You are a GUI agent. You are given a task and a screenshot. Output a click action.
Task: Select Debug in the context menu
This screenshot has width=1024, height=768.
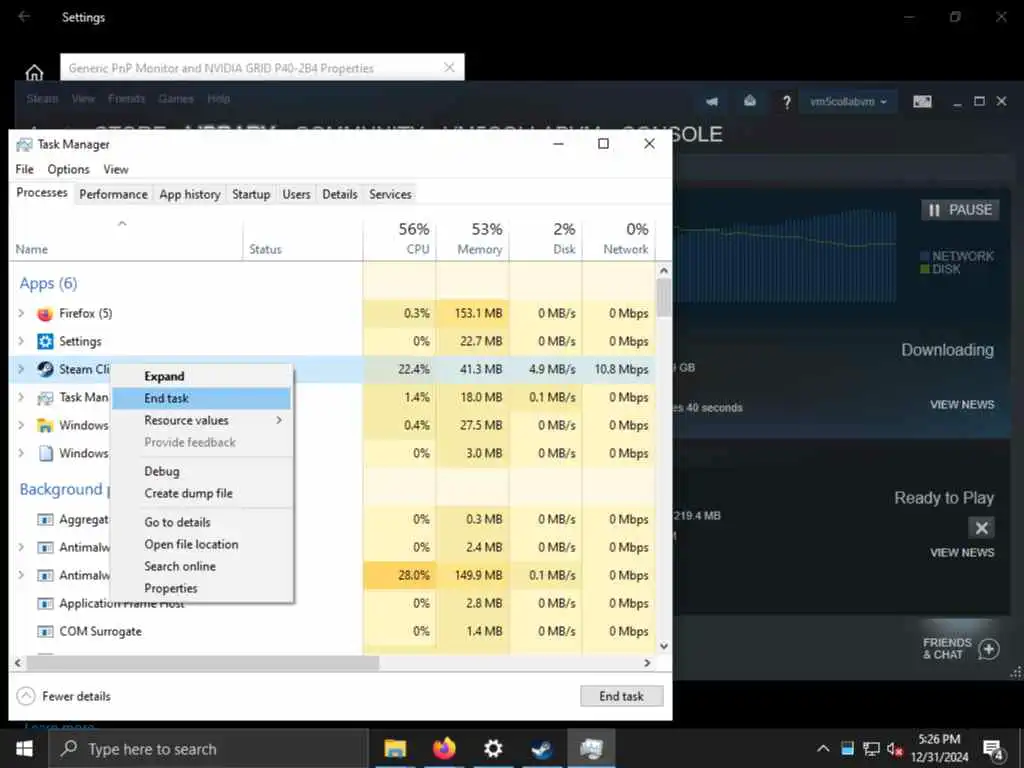pos(201,472)
